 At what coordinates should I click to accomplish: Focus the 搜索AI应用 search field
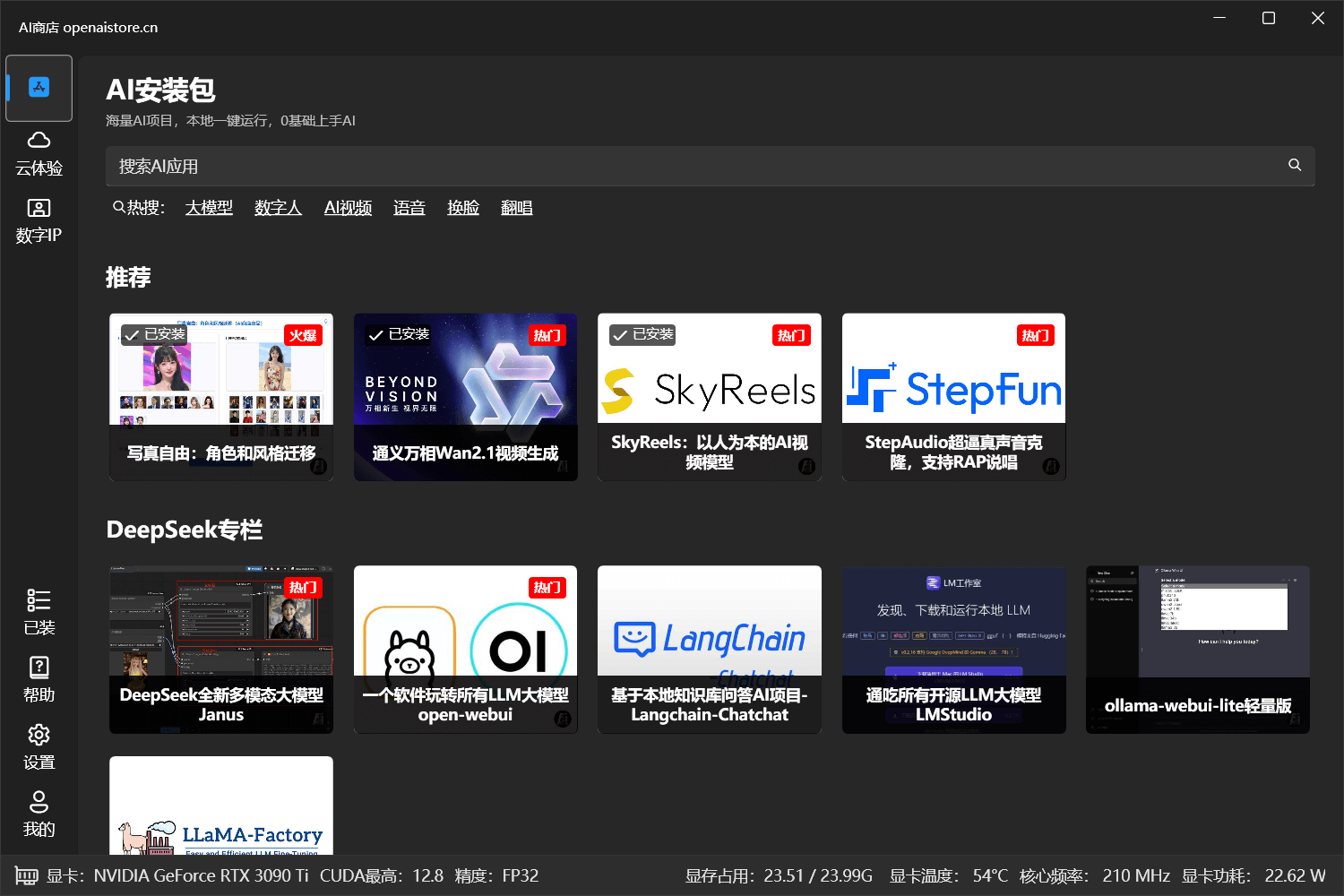click(710, 166)
